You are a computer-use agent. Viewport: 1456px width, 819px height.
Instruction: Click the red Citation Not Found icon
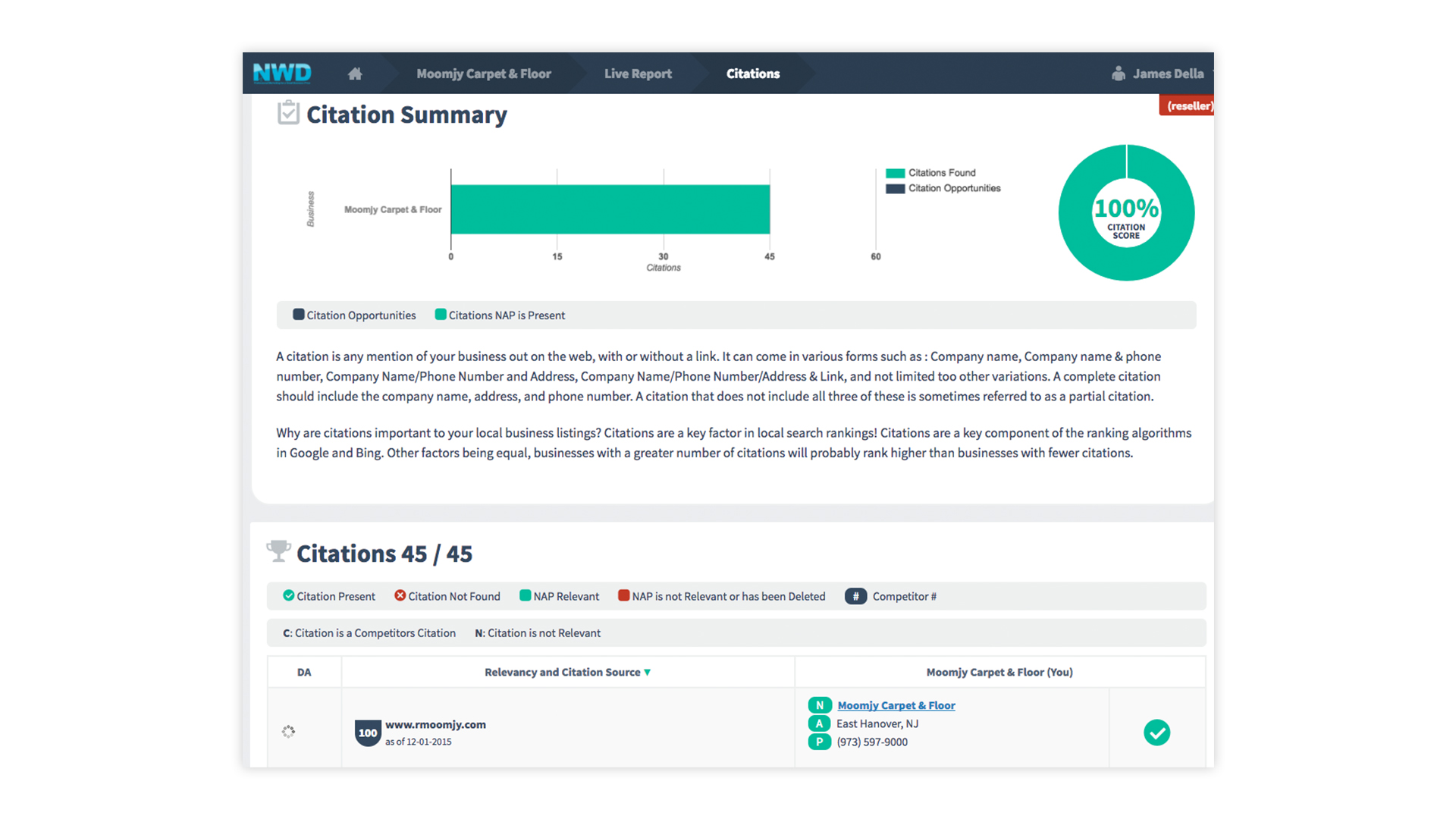tap(400, 596)
